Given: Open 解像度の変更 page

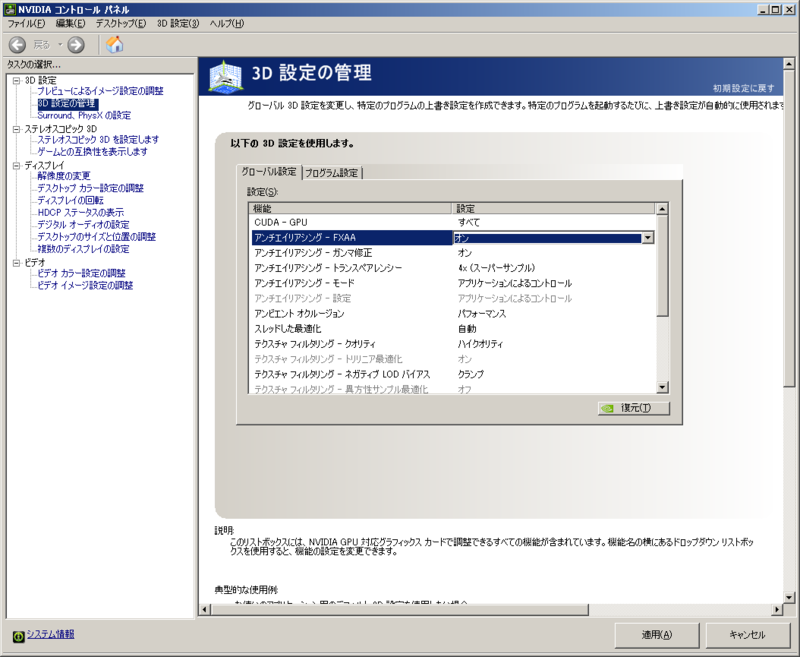Looking at the screenshot, I should 63,176.
